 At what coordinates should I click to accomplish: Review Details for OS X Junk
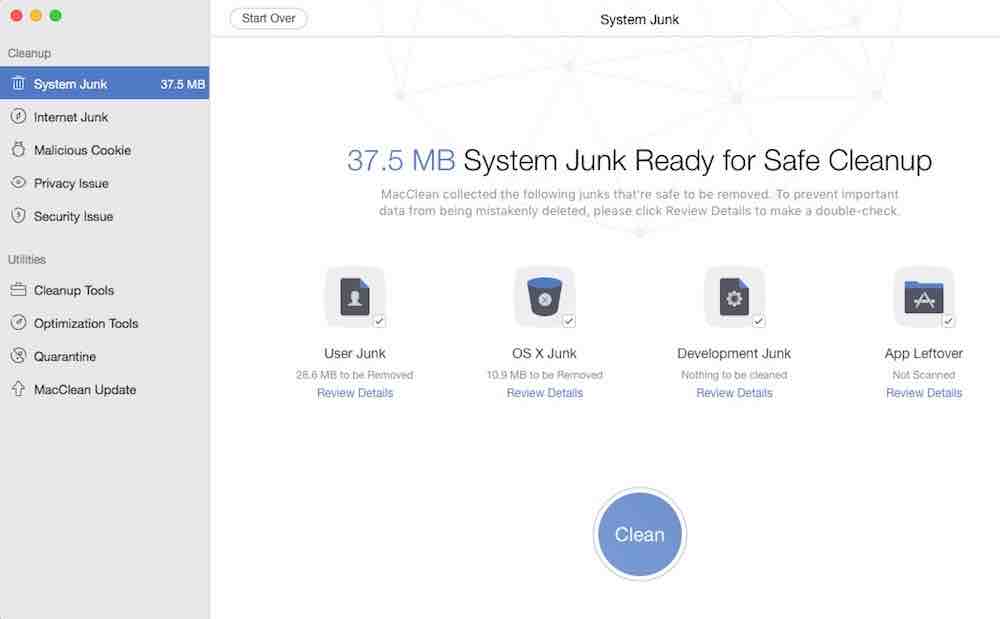545,393
